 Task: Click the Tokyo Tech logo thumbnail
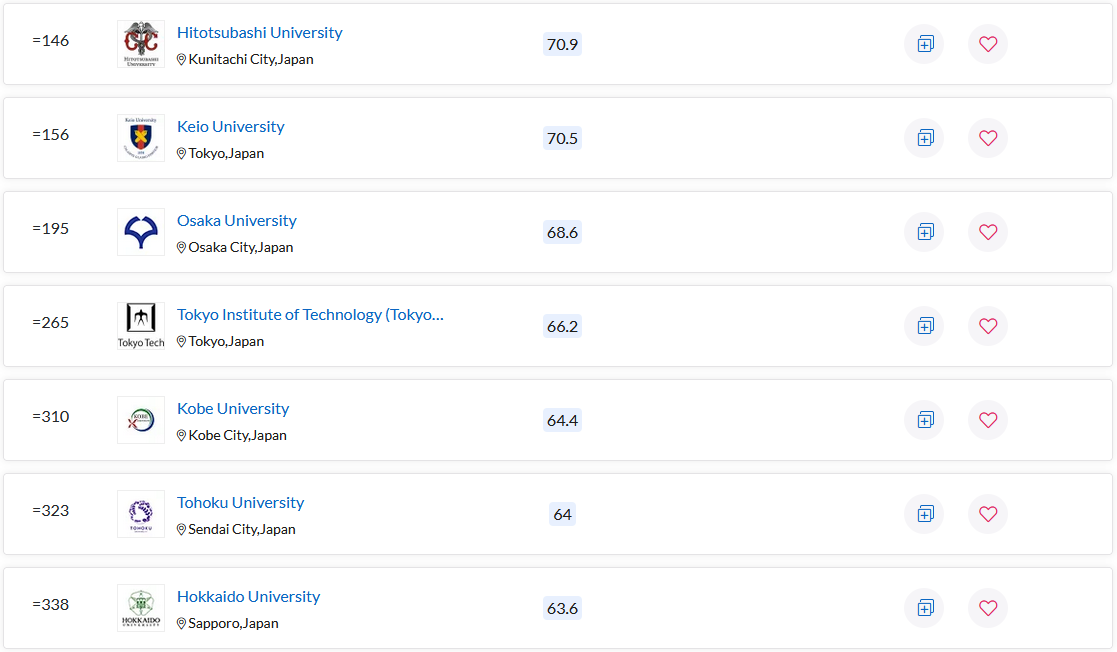[x=141, y=325]
